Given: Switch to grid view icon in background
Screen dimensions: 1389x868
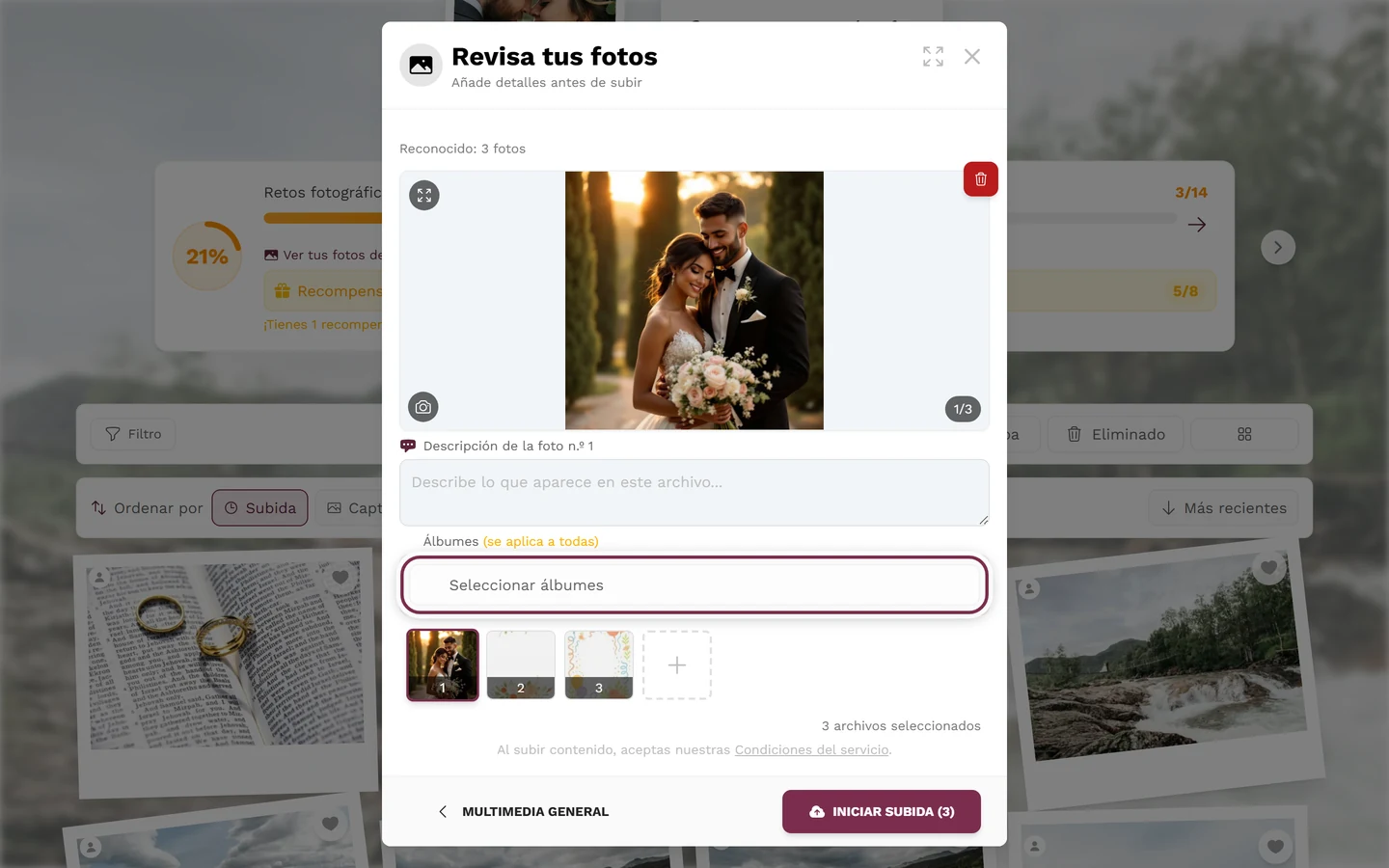Looking at the screenshot, I should 1244,435.
